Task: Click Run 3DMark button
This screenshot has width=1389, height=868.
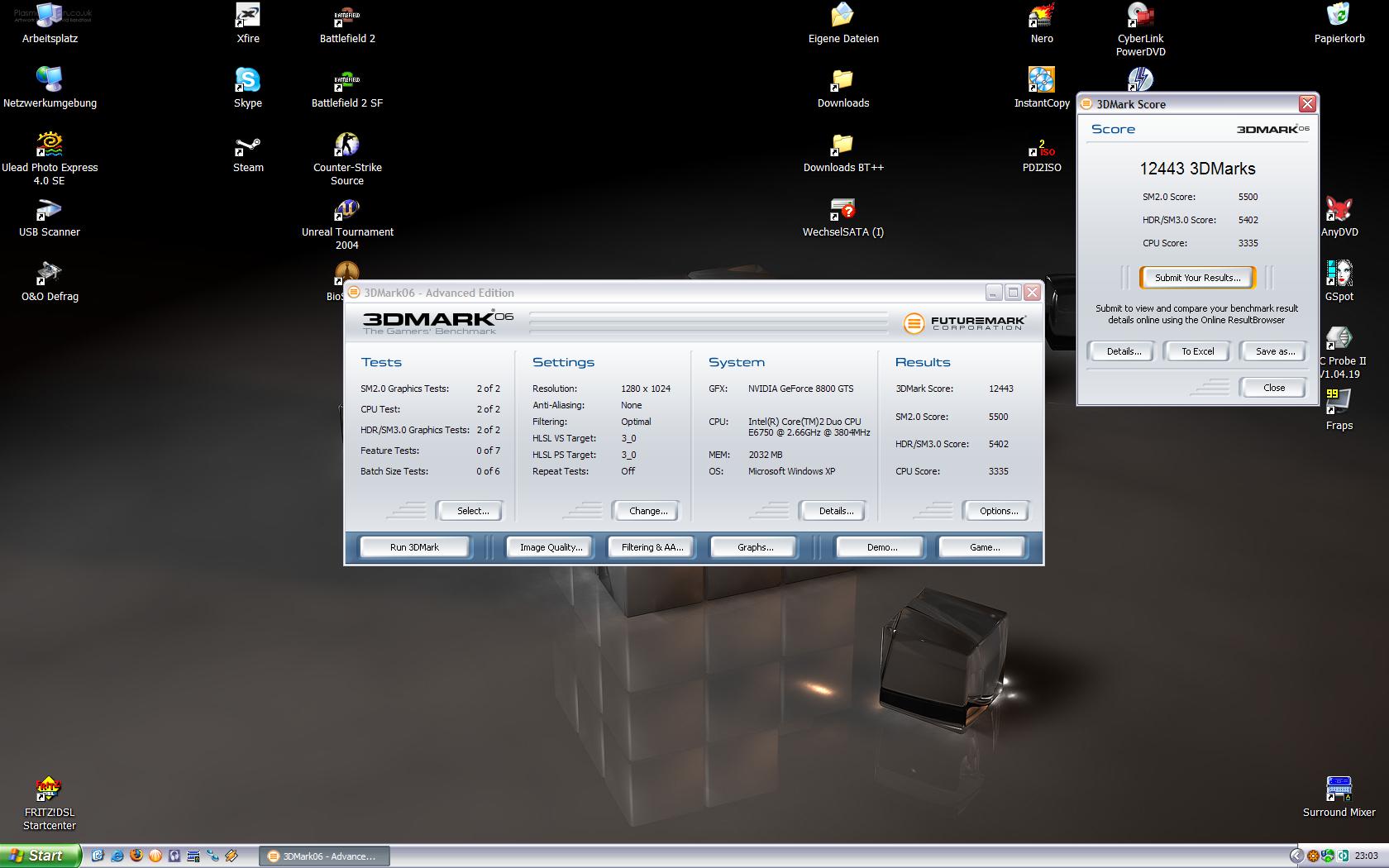Action: (x=414, y=547)
